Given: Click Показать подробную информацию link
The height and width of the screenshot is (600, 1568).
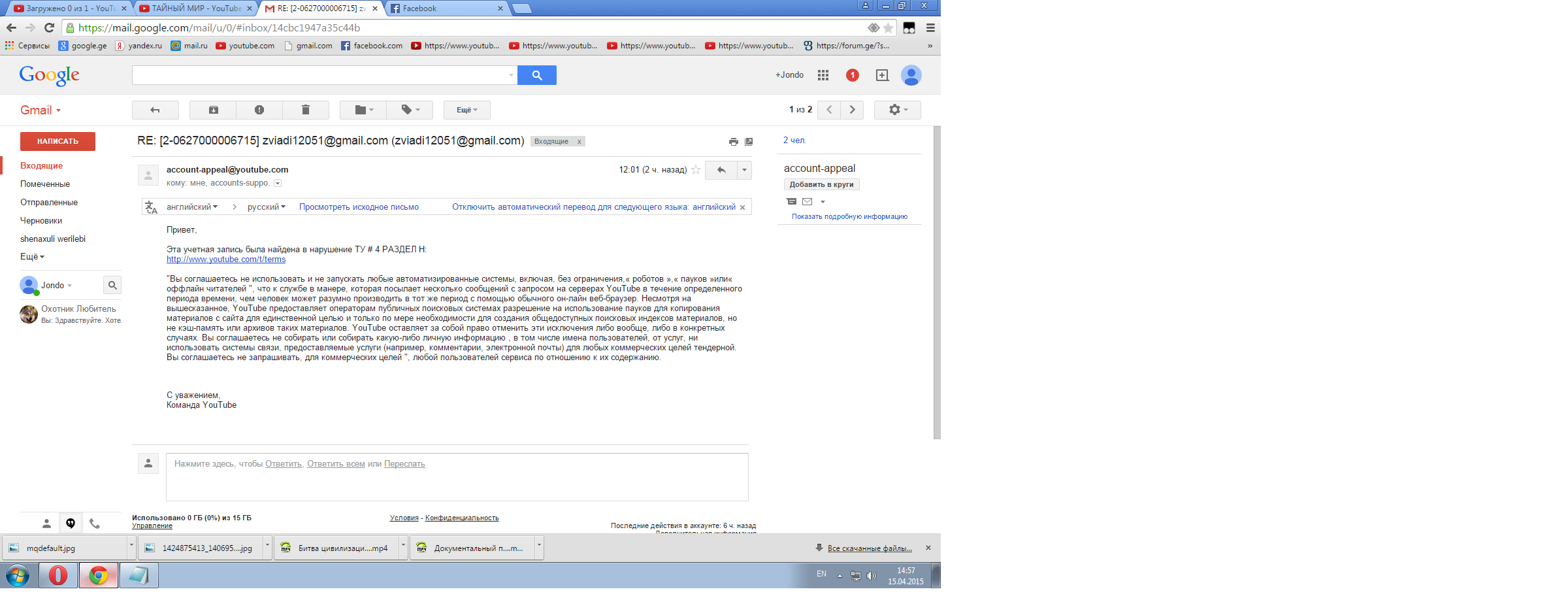Looking at the screenshot, I should (x=849, y=216).
